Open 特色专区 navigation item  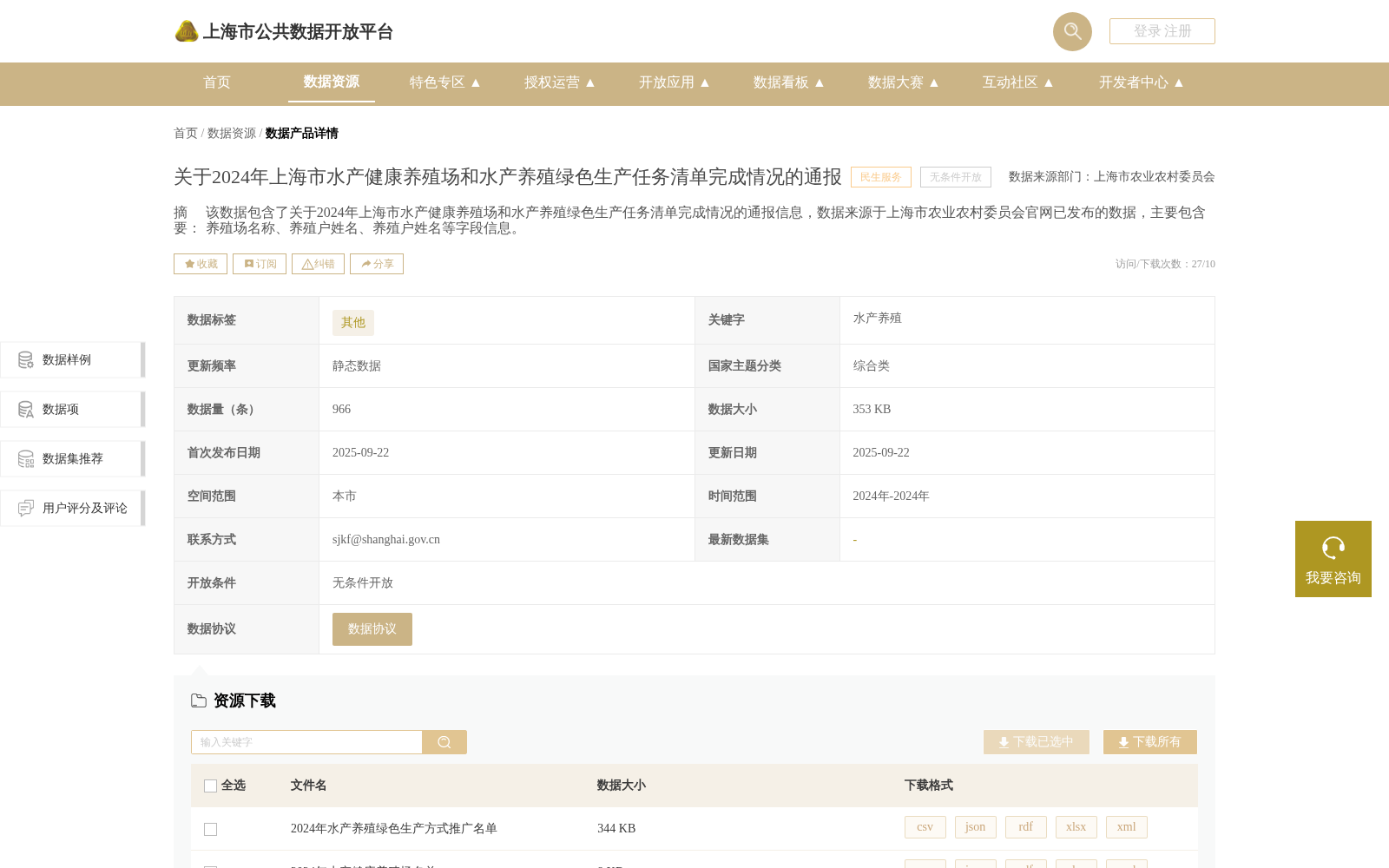[x=438, y=82]
